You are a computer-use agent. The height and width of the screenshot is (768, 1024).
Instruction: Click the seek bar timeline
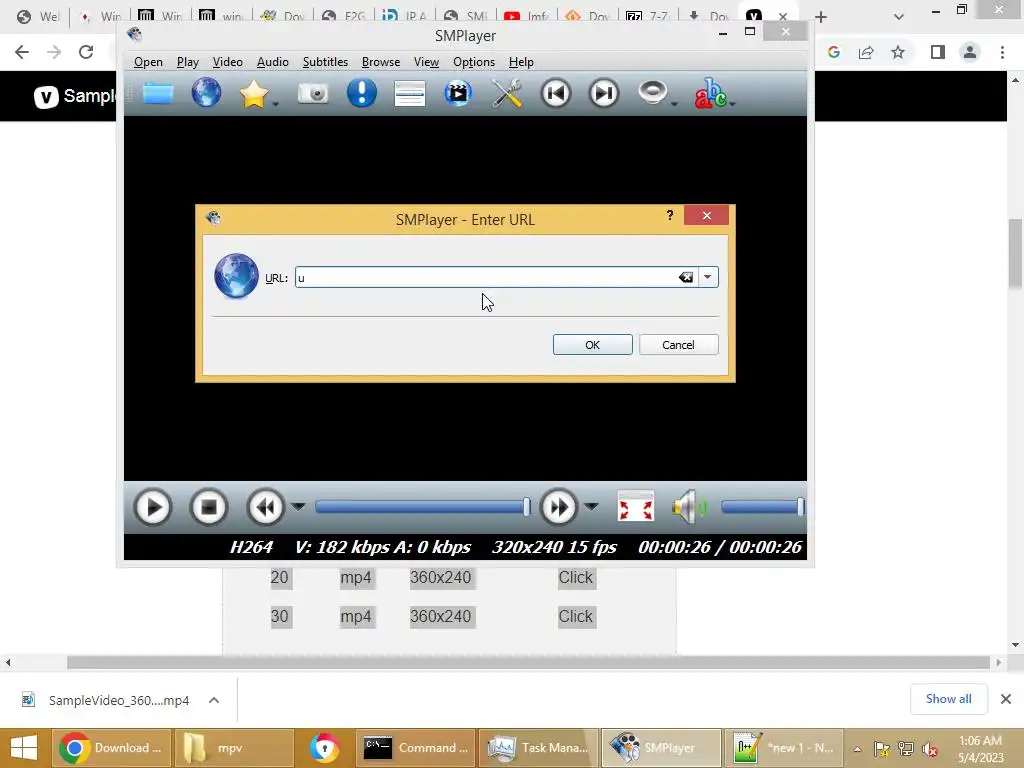coord(423,507)
